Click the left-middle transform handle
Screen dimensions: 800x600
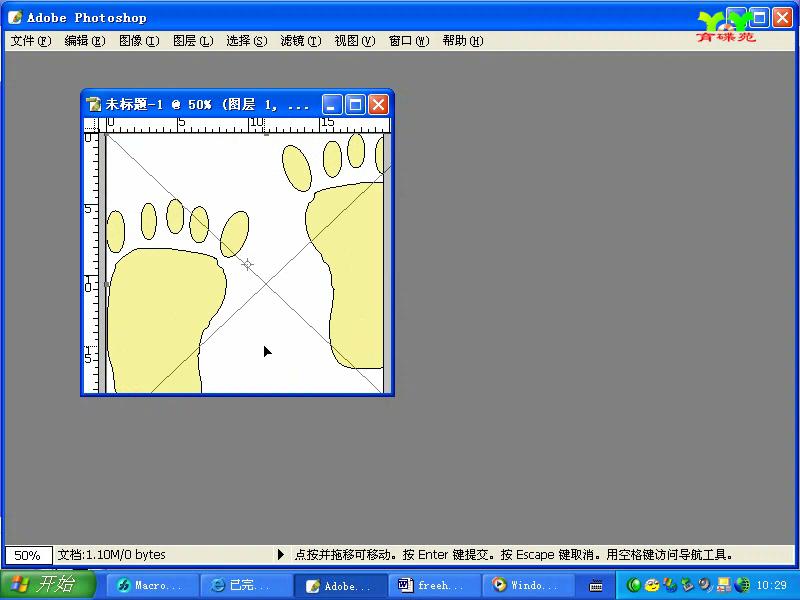click(x=106, y=284)
